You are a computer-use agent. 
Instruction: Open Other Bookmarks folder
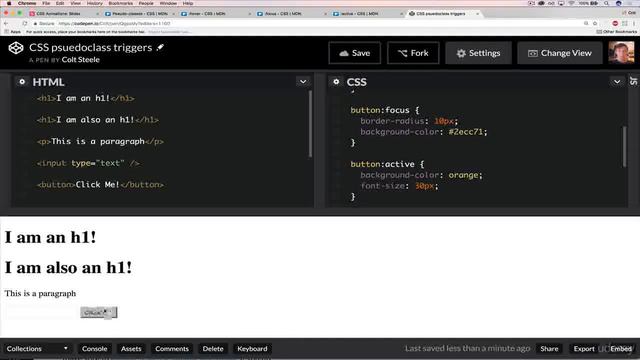click(616, 31)
